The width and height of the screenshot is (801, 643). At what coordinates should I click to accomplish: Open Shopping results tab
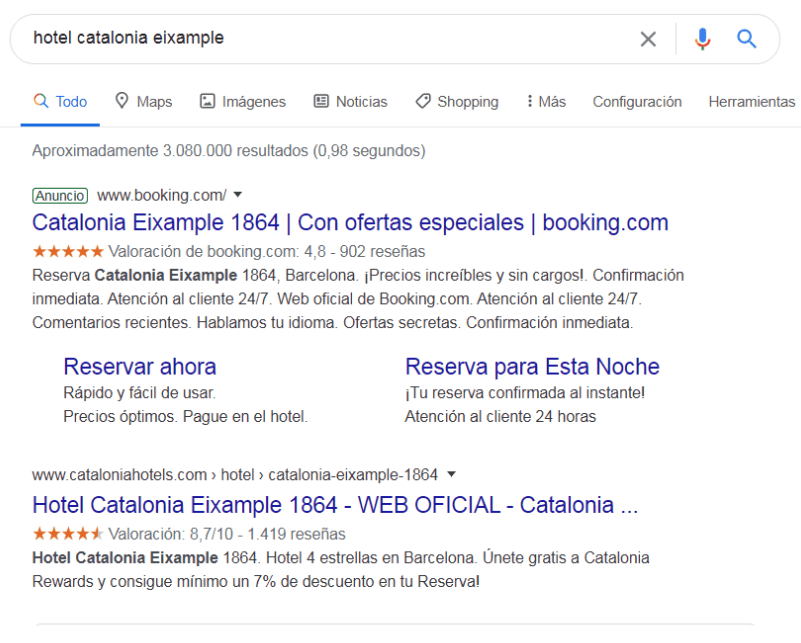tap(457, 102)
